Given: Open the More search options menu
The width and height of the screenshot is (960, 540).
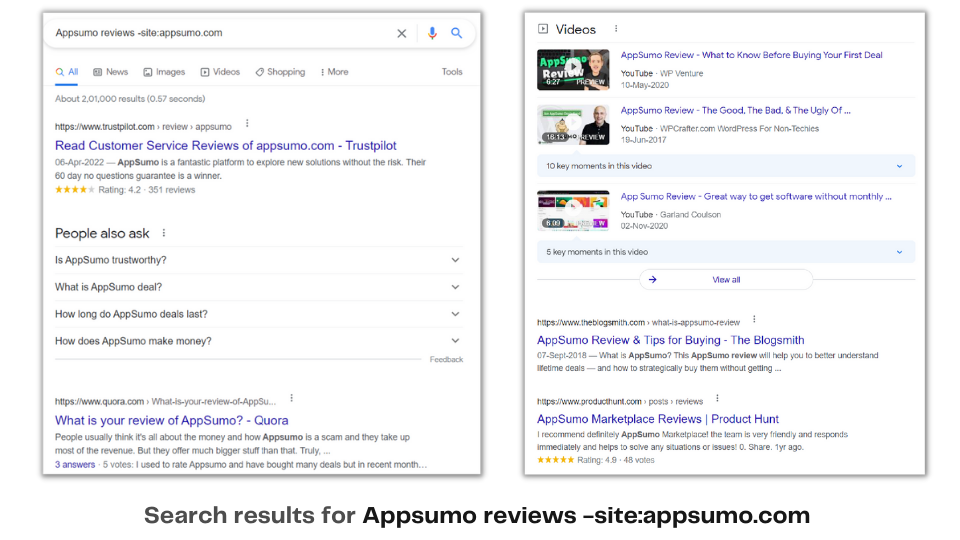Looking at the screenshot, I should (x=334, y=72).
